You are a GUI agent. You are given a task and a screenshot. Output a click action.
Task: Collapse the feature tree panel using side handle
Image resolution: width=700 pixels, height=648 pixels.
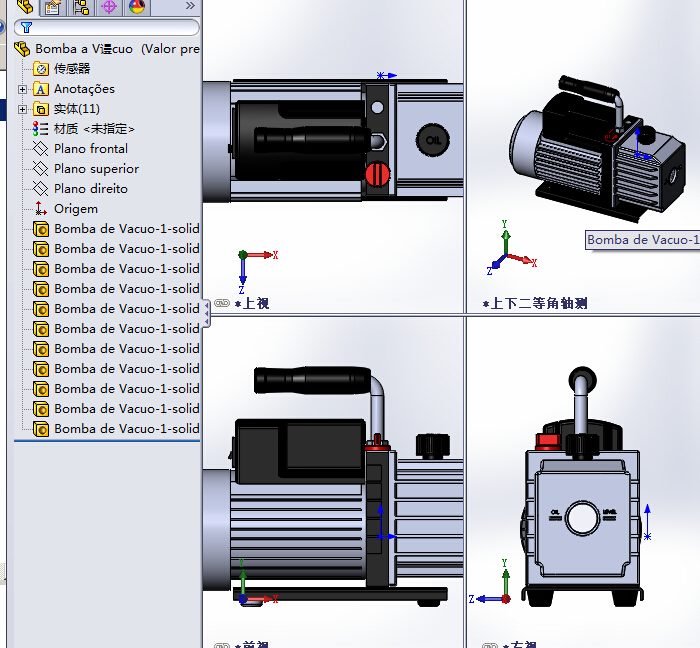pos(206,314)
